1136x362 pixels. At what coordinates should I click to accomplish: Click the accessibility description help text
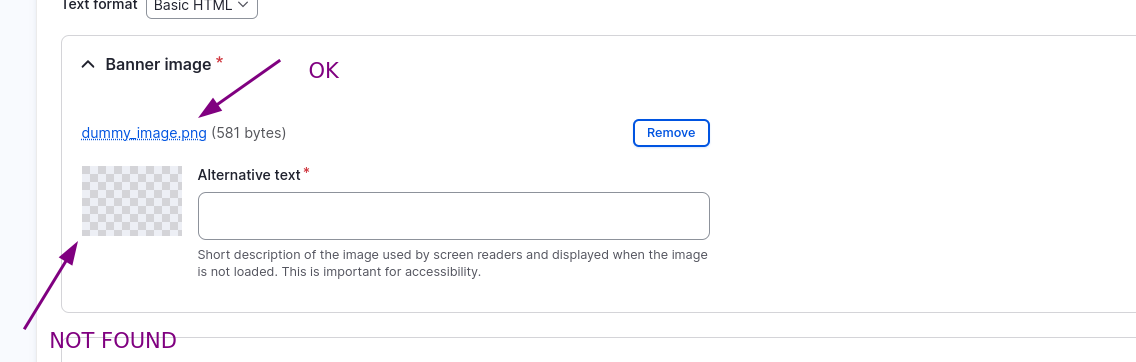pyautogui.click(x=452, y=264)
